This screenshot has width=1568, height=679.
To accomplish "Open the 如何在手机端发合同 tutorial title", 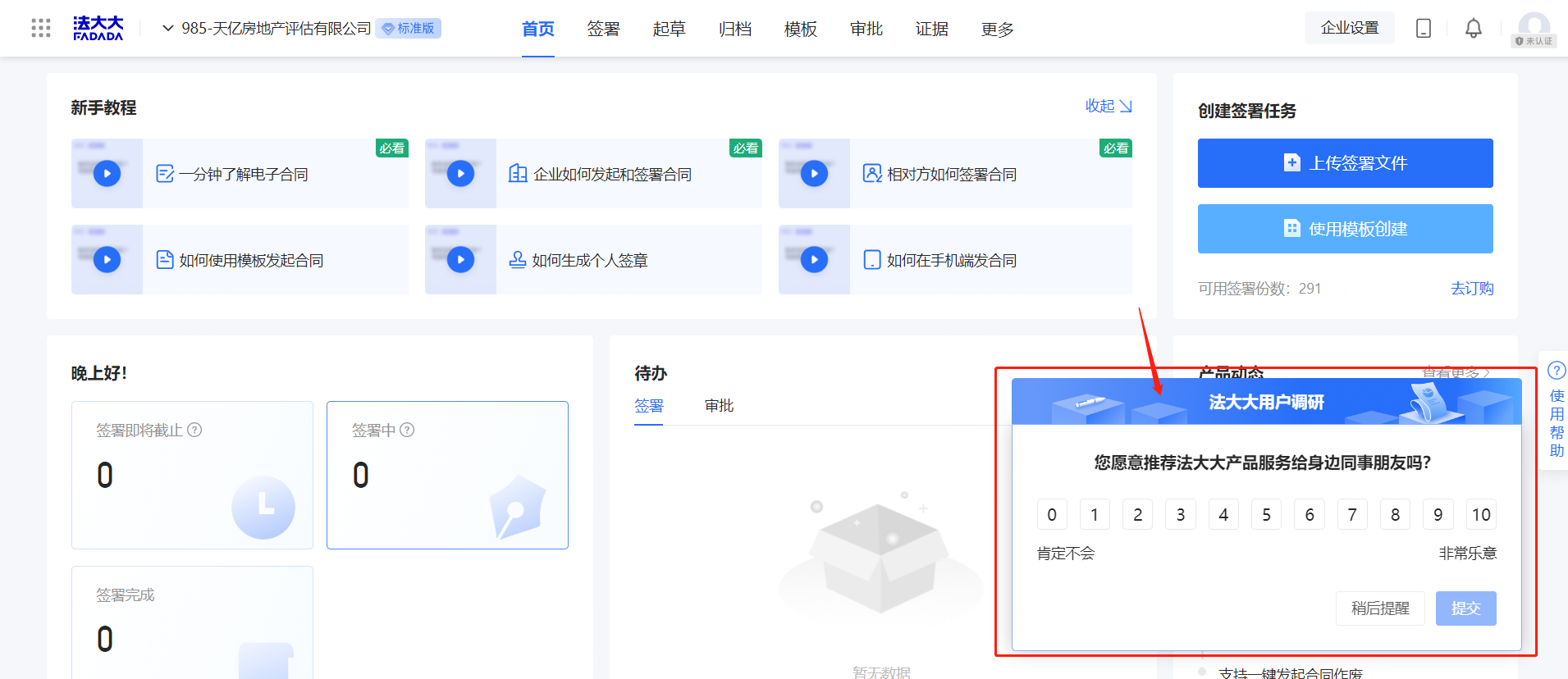I will pyautogui.click(x=952, y=260).
